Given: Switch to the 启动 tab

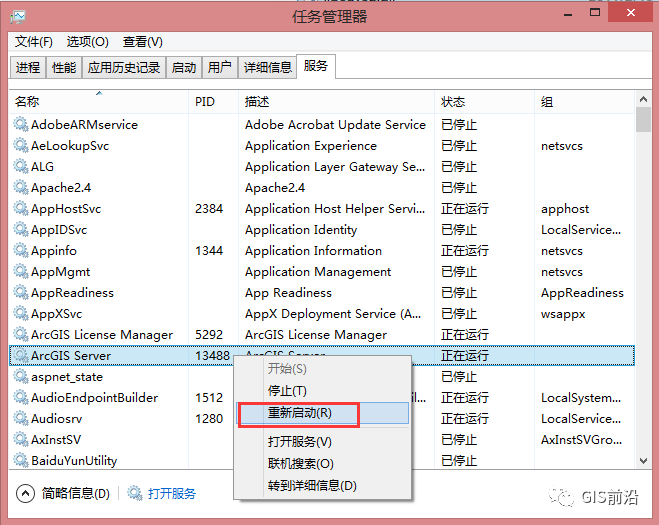Looking at the screenshot, I should tap(184, 67).
